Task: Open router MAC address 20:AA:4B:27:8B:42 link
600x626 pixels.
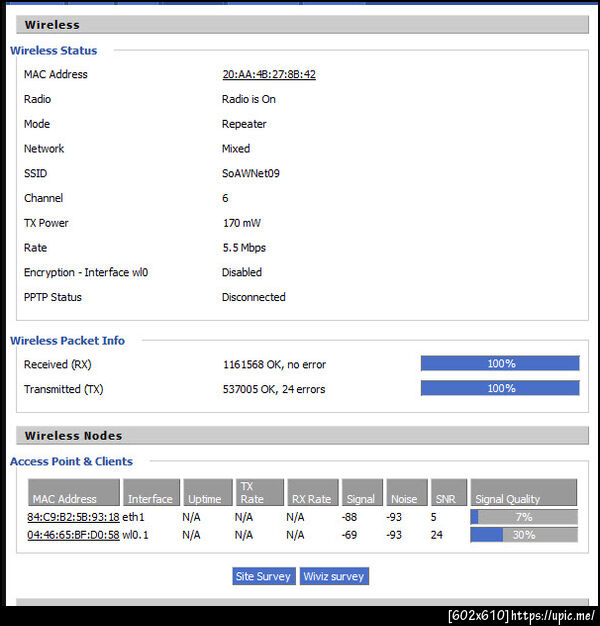Action: click(269, 74)
